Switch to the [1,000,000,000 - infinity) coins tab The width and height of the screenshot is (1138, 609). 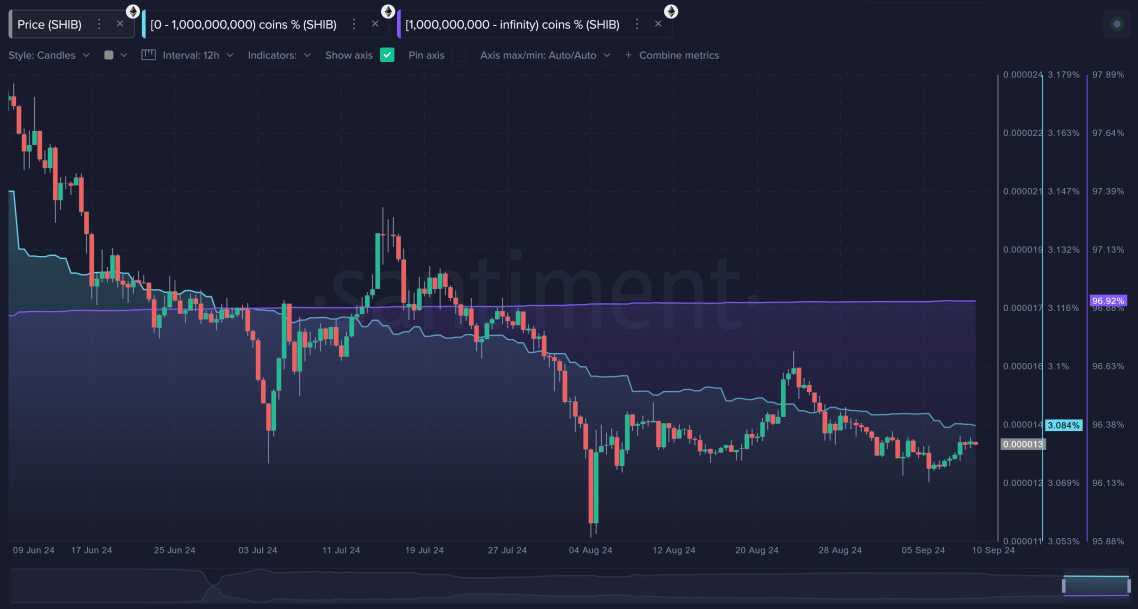(510, 23)
